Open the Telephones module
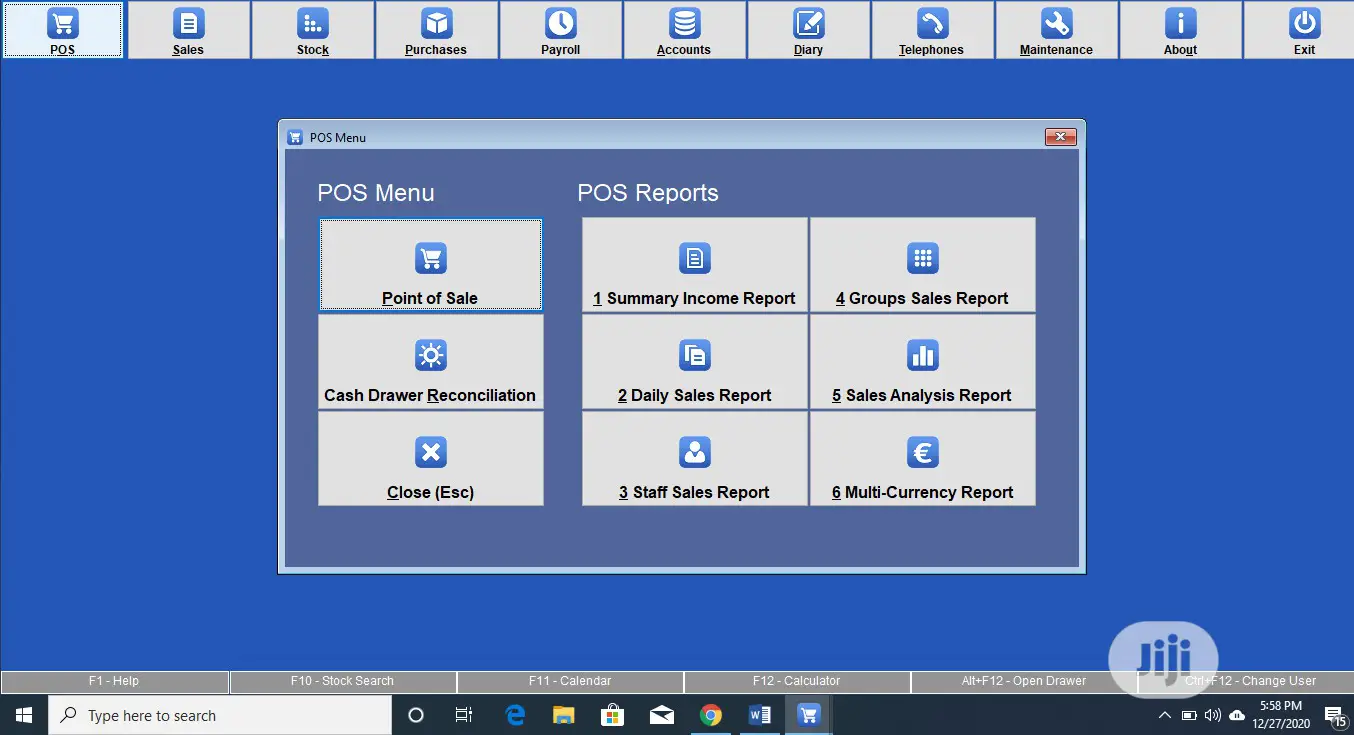 click(x=932, y=30)
